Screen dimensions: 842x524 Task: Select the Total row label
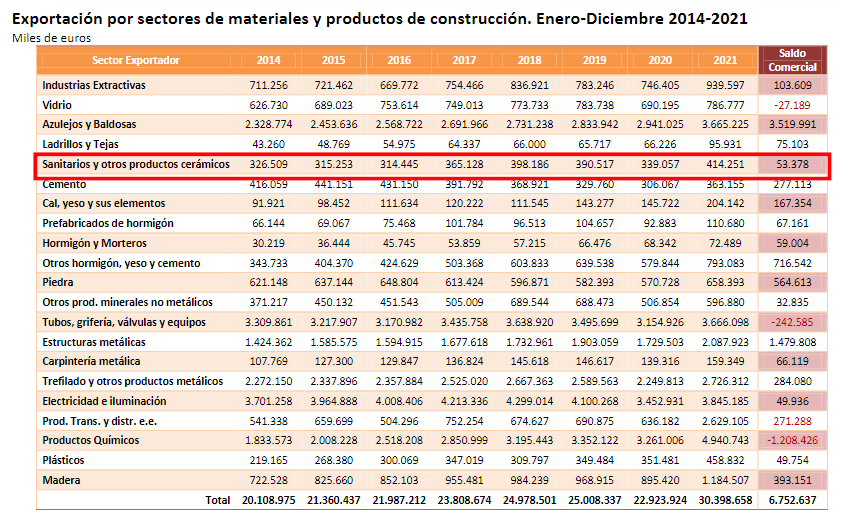[217, 500]
